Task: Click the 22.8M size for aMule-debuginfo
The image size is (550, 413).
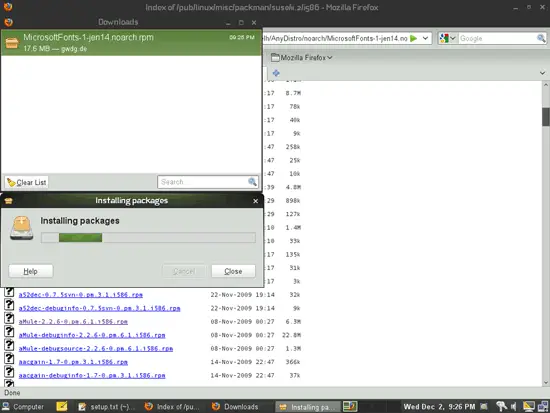Action: 291,335
